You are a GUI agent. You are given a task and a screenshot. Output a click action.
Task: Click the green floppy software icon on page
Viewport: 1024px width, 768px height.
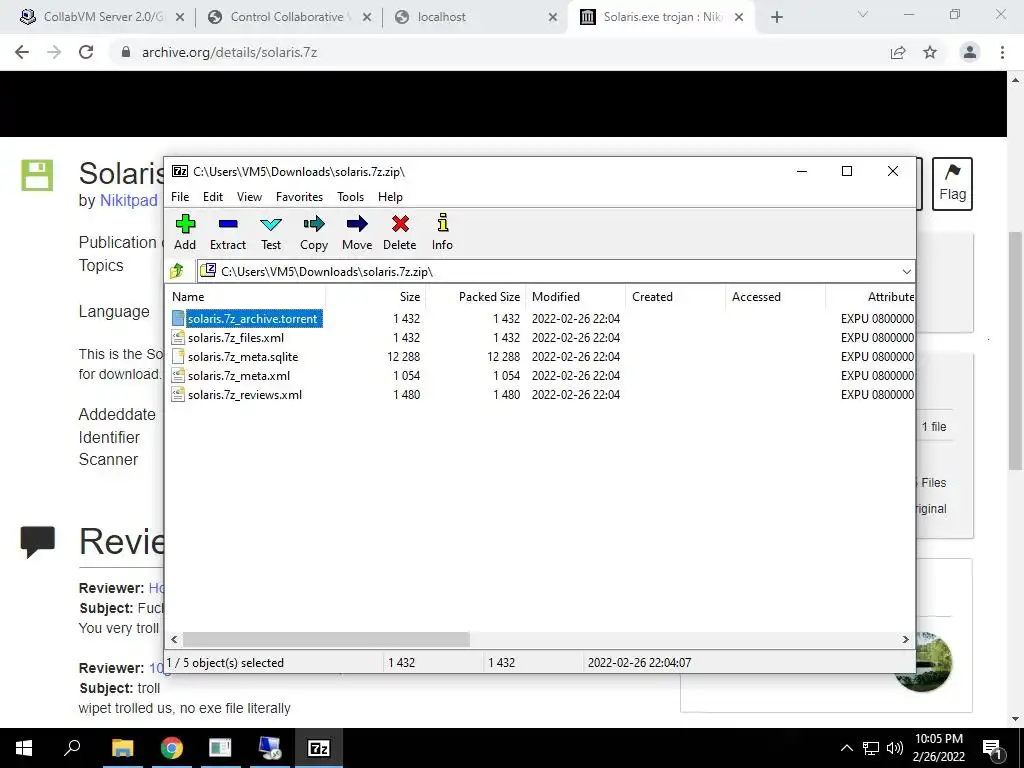37,175
